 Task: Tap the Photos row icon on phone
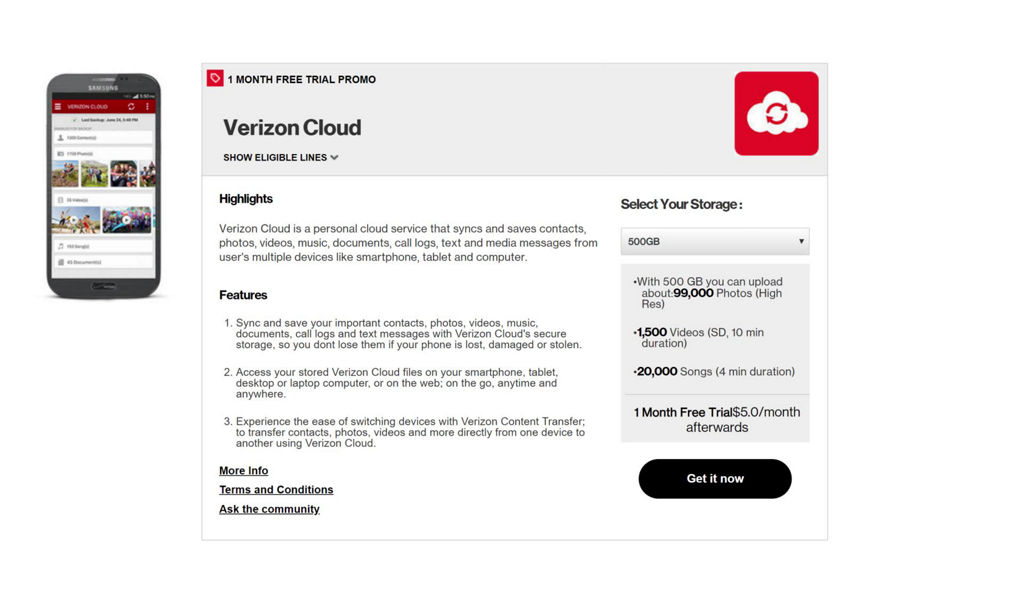(x=61, y=153)
